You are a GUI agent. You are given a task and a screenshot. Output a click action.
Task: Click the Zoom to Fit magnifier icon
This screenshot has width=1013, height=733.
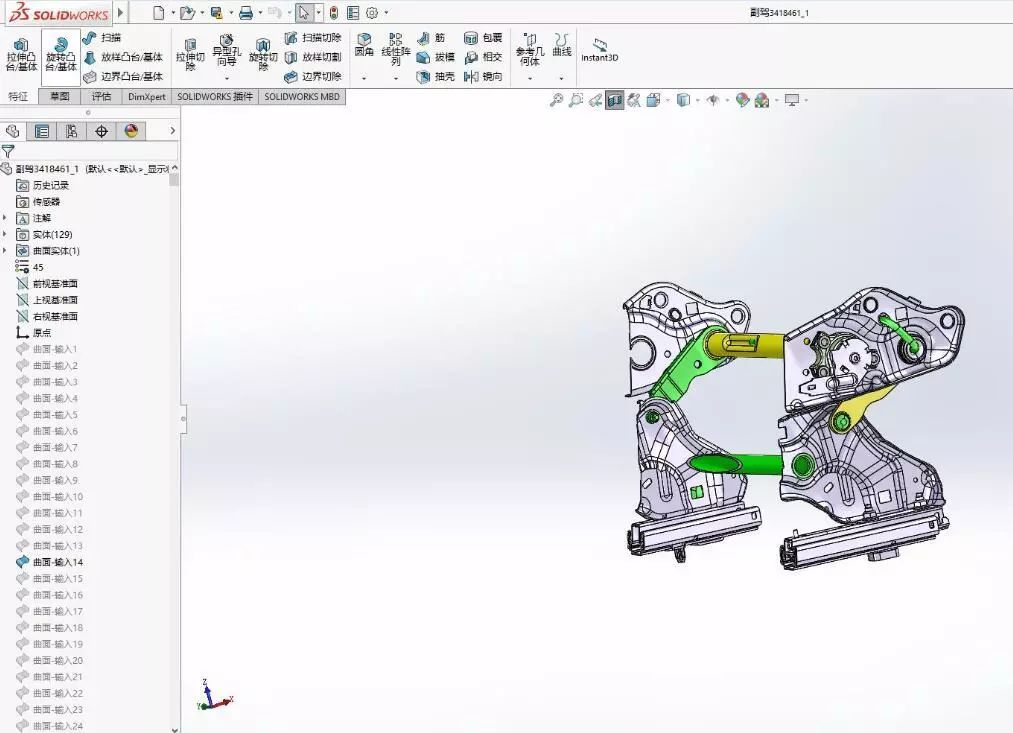pyautogui.click(x=557, y=100)
